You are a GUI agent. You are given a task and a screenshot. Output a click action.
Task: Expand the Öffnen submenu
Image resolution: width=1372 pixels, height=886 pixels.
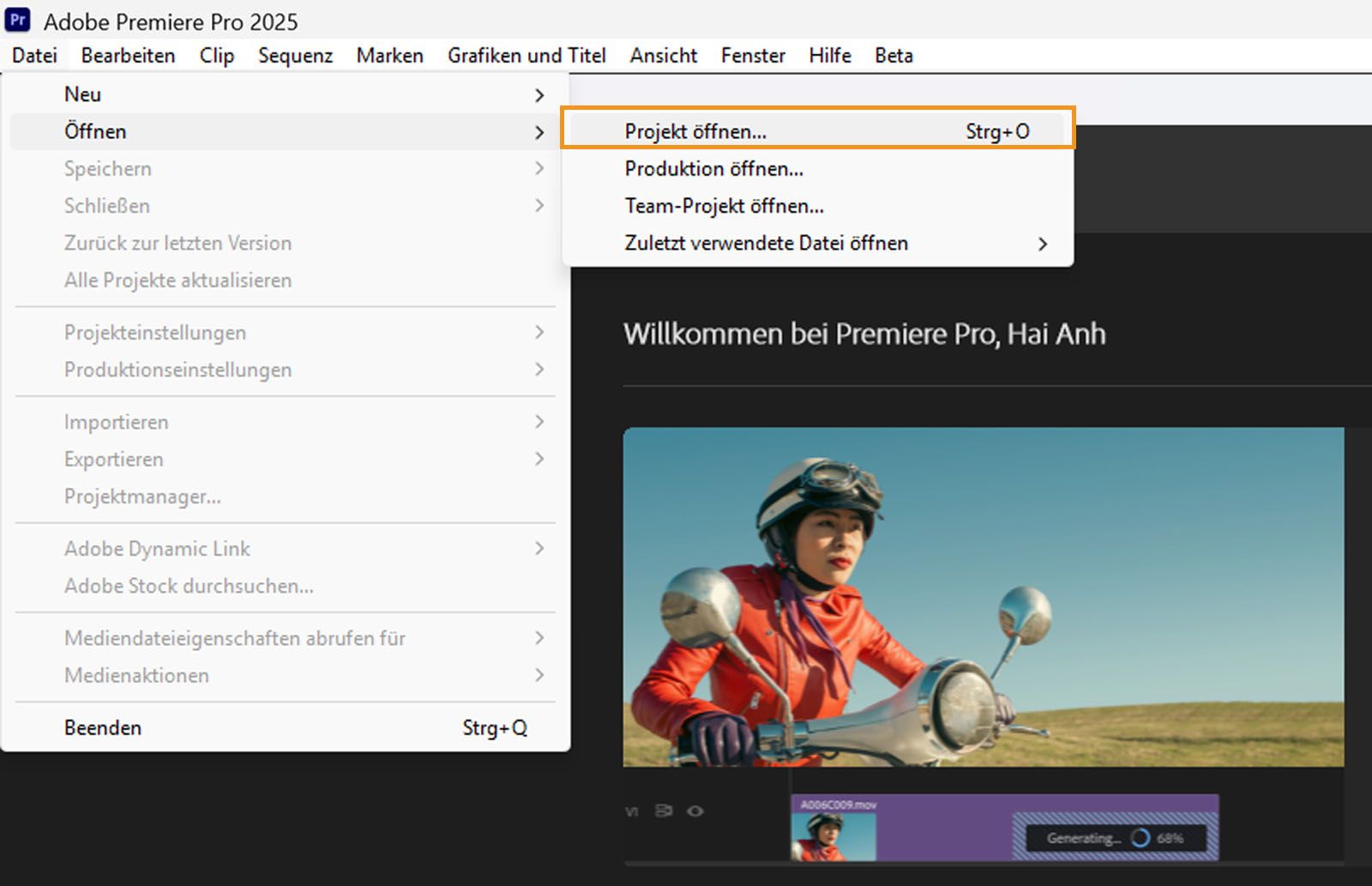(x=286, y=131)
